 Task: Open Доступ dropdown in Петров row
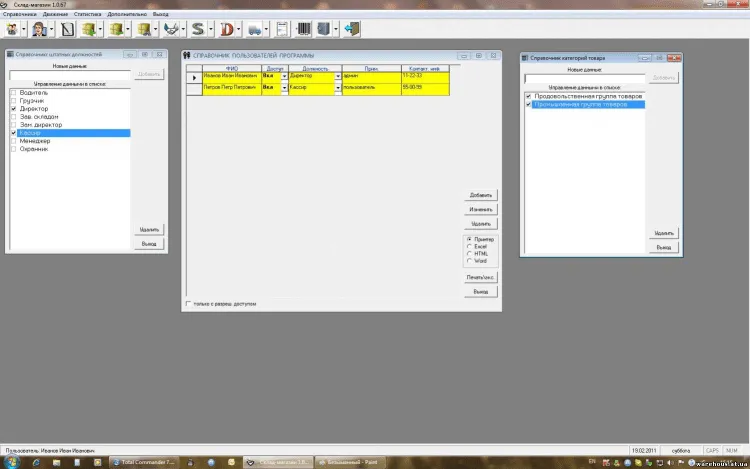pos(284,88)
